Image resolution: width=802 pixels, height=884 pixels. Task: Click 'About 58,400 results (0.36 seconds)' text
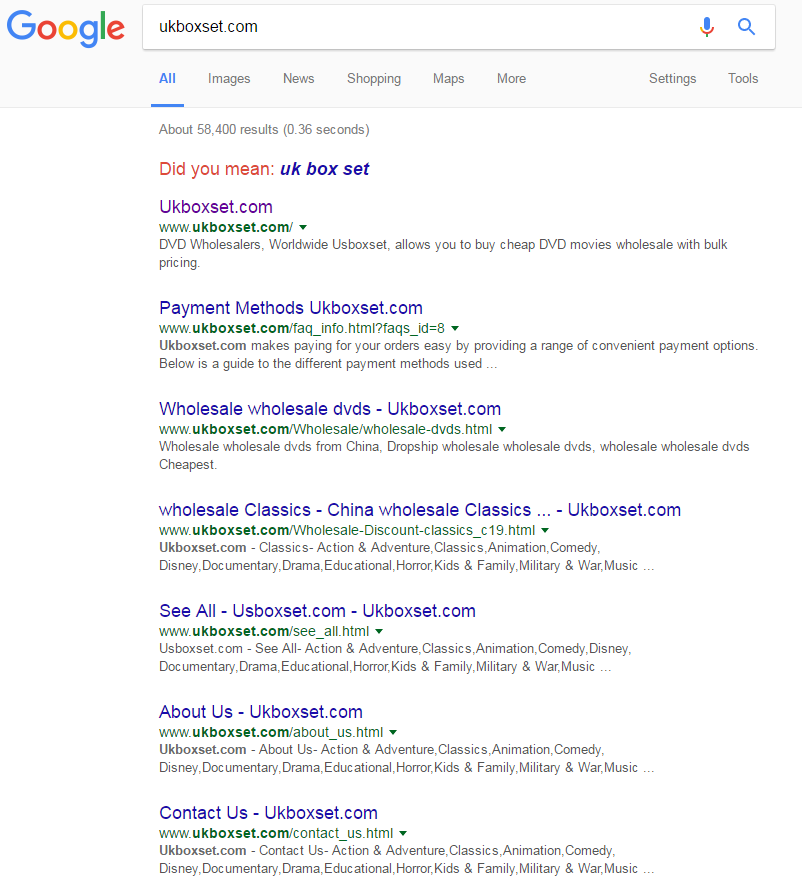264,130
